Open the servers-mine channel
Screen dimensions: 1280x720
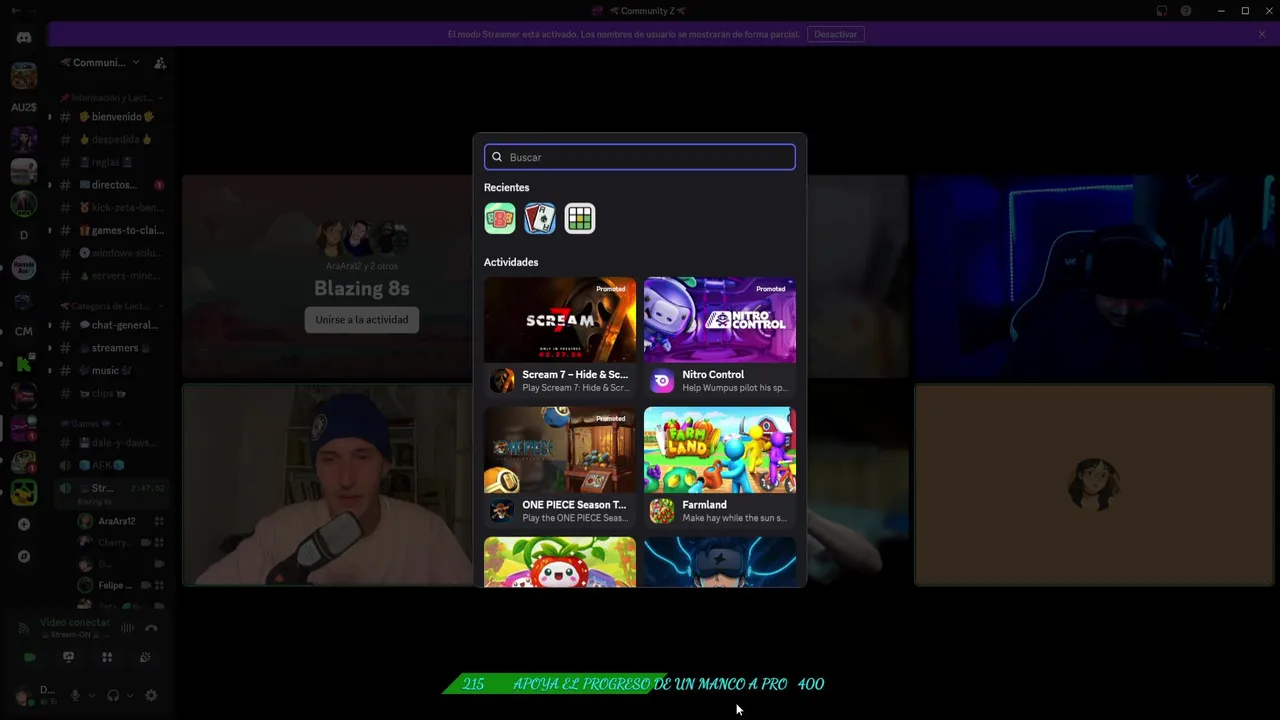pyautogui.click(x=110, y=276)
